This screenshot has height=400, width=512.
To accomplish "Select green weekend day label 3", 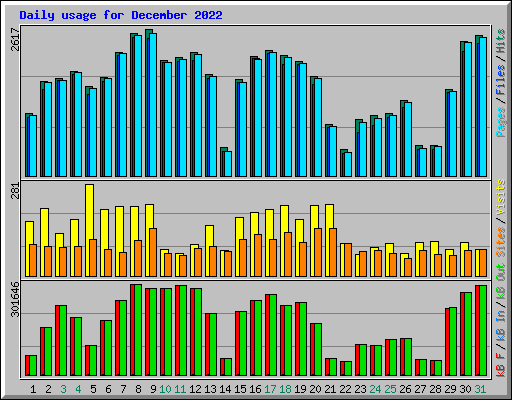I will pyautogui.click(x=63, y=389).
